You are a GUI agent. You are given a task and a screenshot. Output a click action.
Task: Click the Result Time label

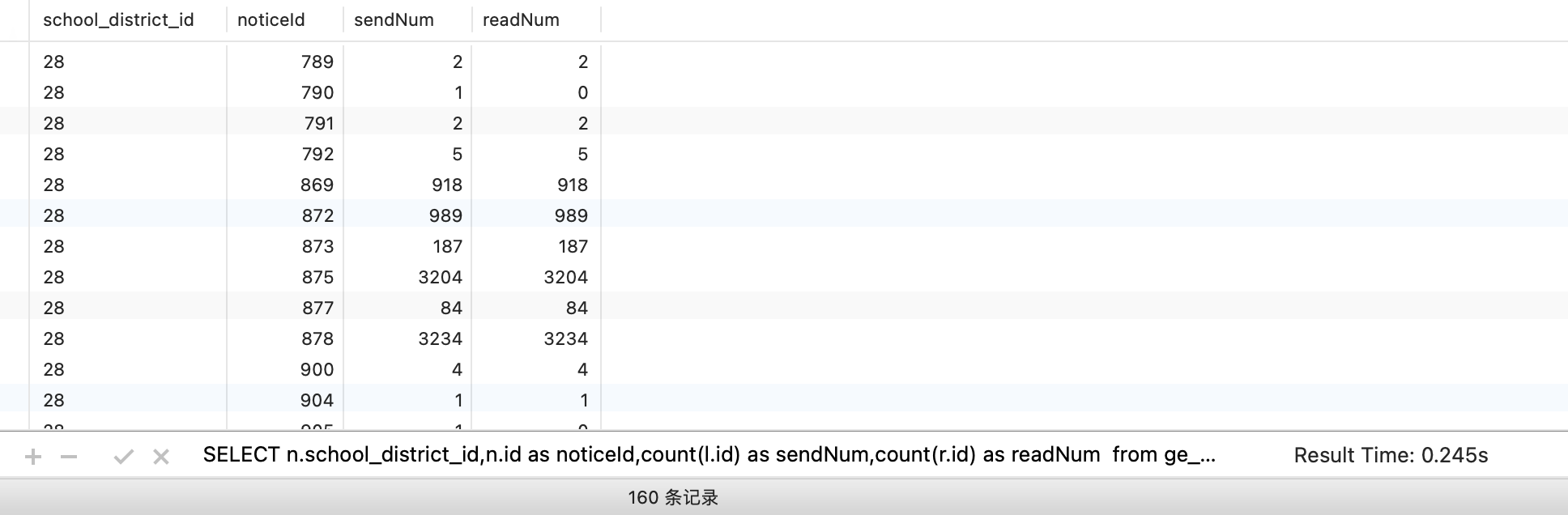coord(1390,456)
